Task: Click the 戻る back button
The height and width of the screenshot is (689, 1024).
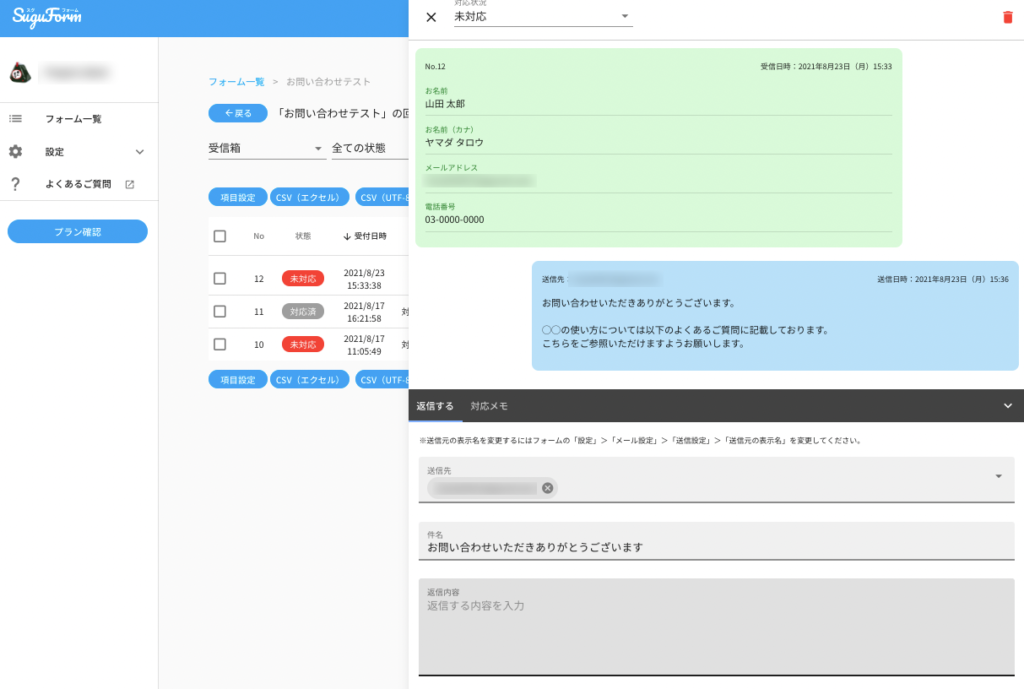Action: 238,113
